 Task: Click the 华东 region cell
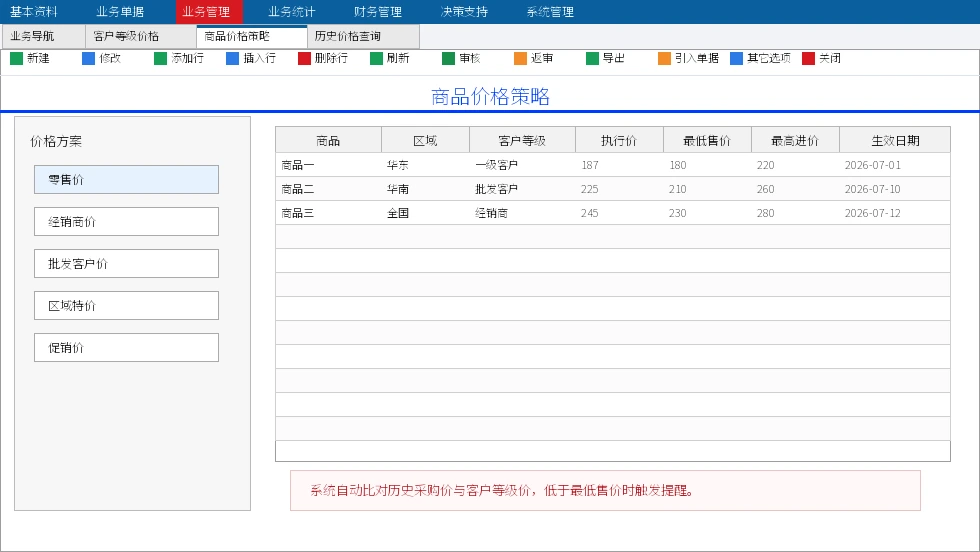coord(425,165)
